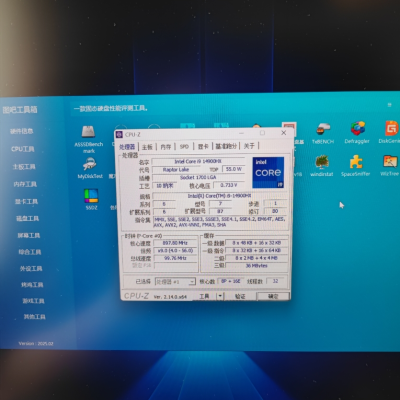Click the Raptor Lake code name field
This screenshot has width=400, height=400.
point(176,170)
